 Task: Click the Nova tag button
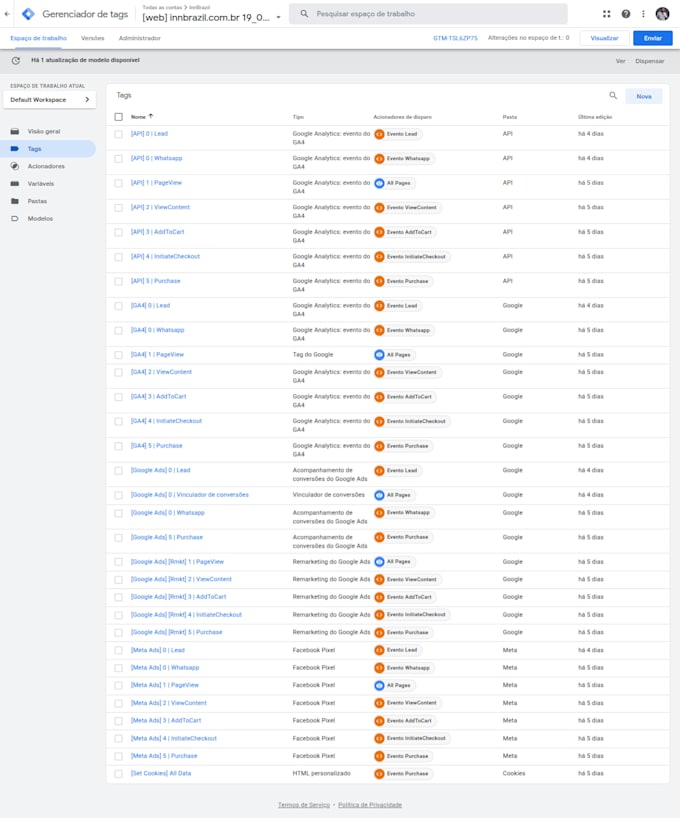644,97
